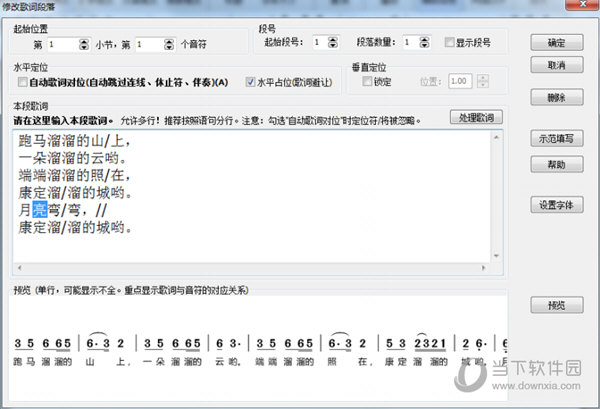Focus the 段落数量 input field
This screenshot has height=409, width=600.
click(x=411, y=42)
